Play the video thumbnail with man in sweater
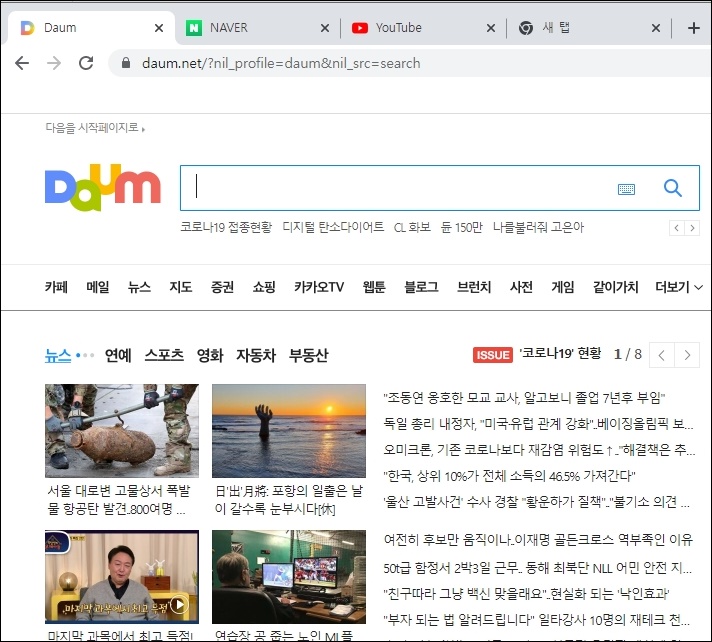Screen dimensions: 712x642 tap(122, 577)
